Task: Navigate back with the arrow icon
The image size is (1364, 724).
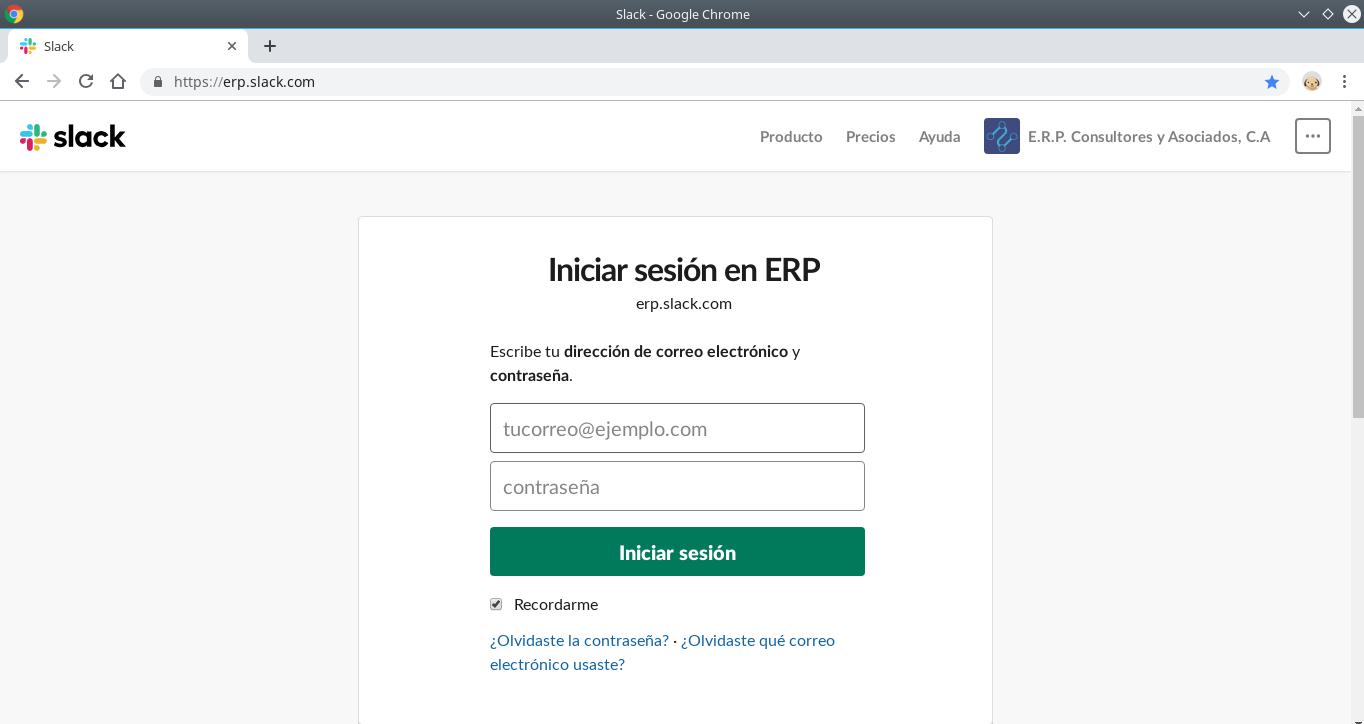Action: 22,82
